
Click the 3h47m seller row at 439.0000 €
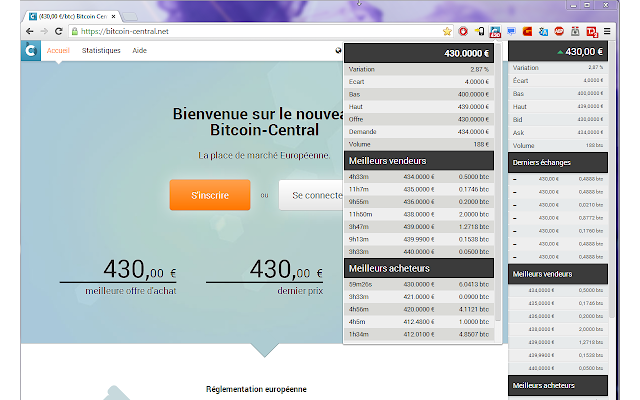coord(419,227)
